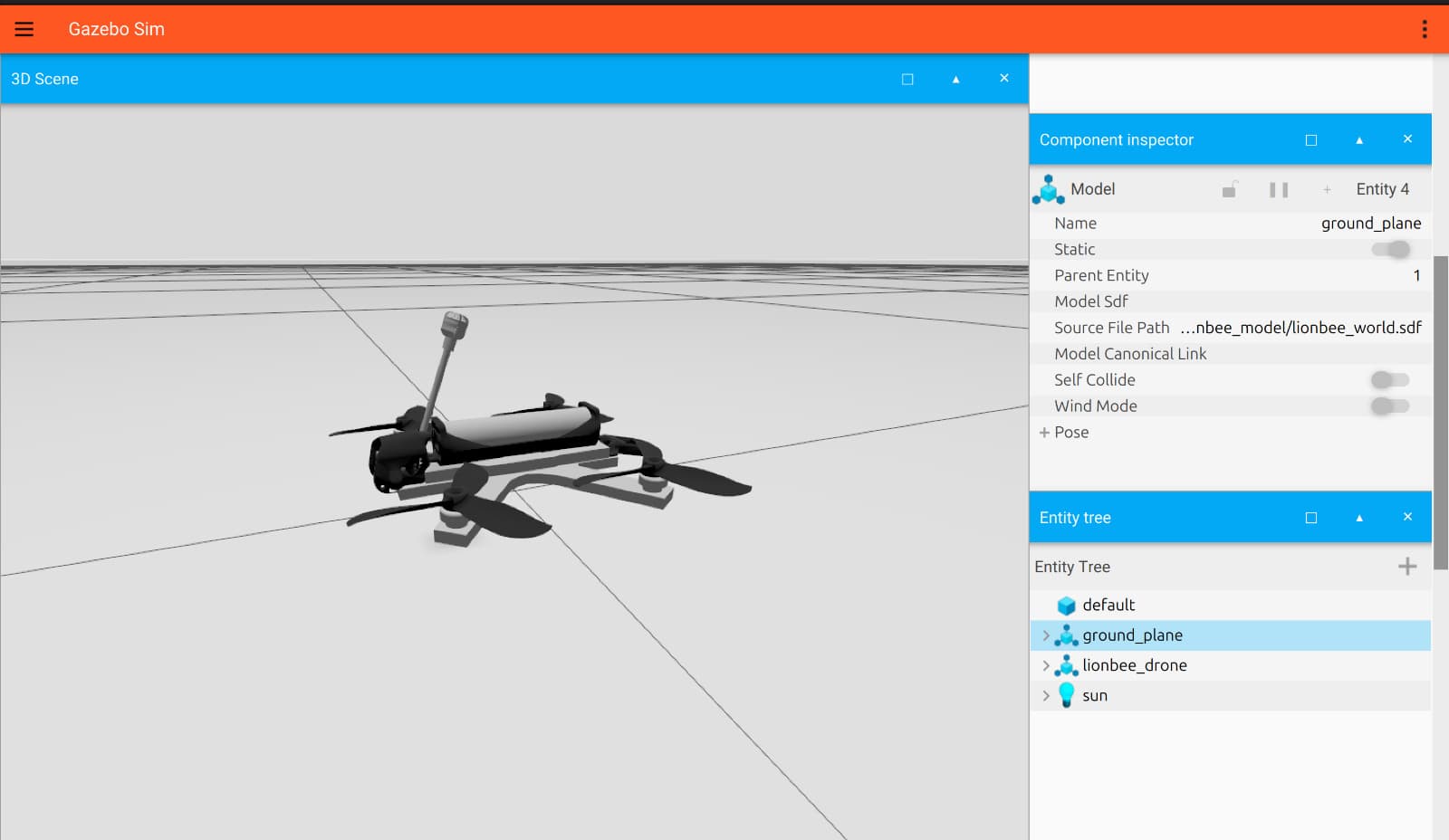Expand the sun tree node
The height and width of the screenshot is (840, 1449).
tap(1046, 695)
